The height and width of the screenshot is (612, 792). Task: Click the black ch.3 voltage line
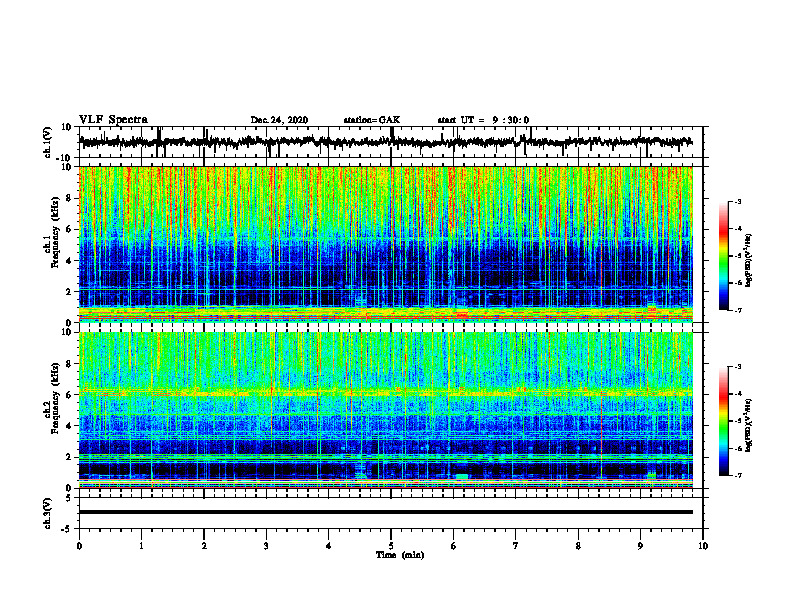[x=386, y=512]
